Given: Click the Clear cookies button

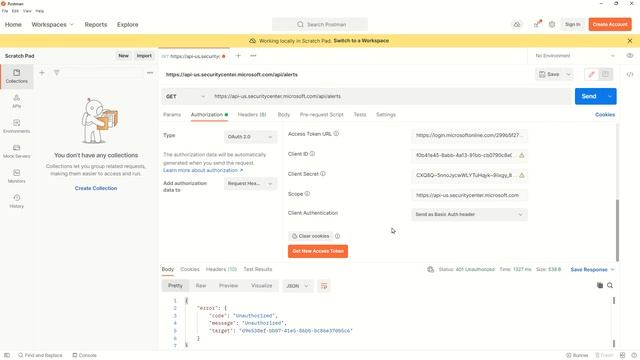Looking at the screenshot, I should point(311,236).
